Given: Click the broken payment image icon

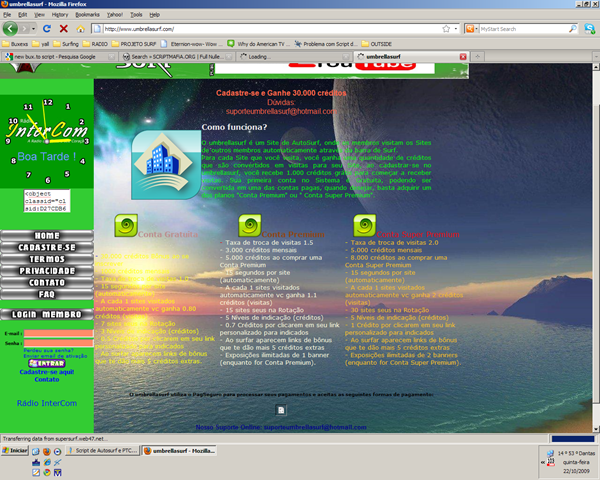Looking at the screenshot, I should 281,410.
